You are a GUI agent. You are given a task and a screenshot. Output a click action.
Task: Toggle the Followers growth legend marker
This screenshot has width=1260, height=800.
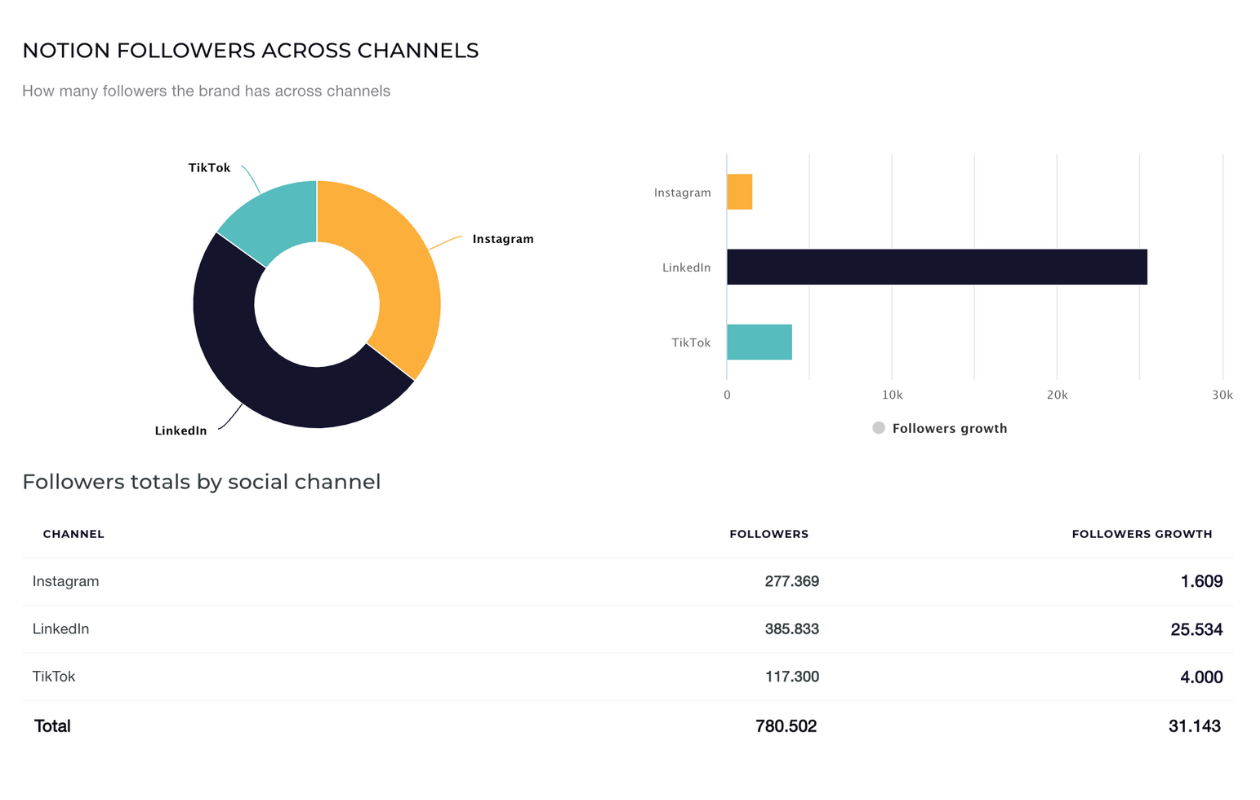879,428
